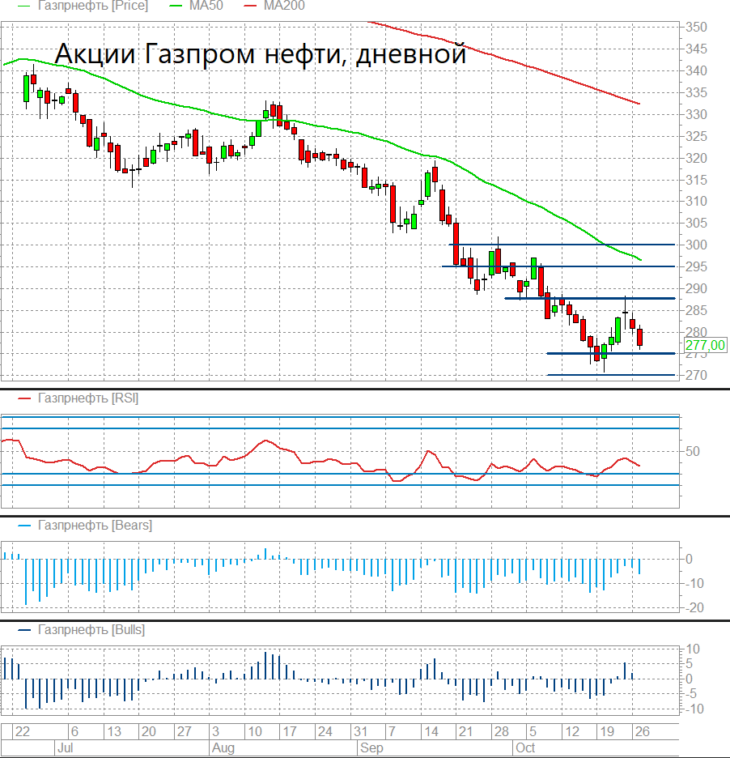Click the Oct month label on time axis
This screenshot has height=758, width=730.
(525, 748)
